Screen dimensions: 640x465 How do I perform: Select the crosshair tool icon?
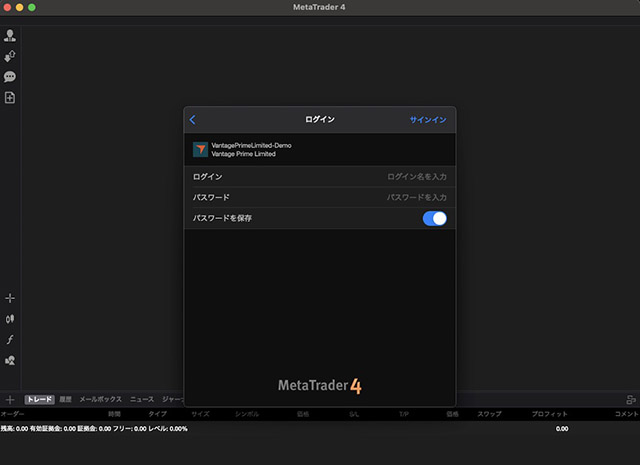pos(10,298)
